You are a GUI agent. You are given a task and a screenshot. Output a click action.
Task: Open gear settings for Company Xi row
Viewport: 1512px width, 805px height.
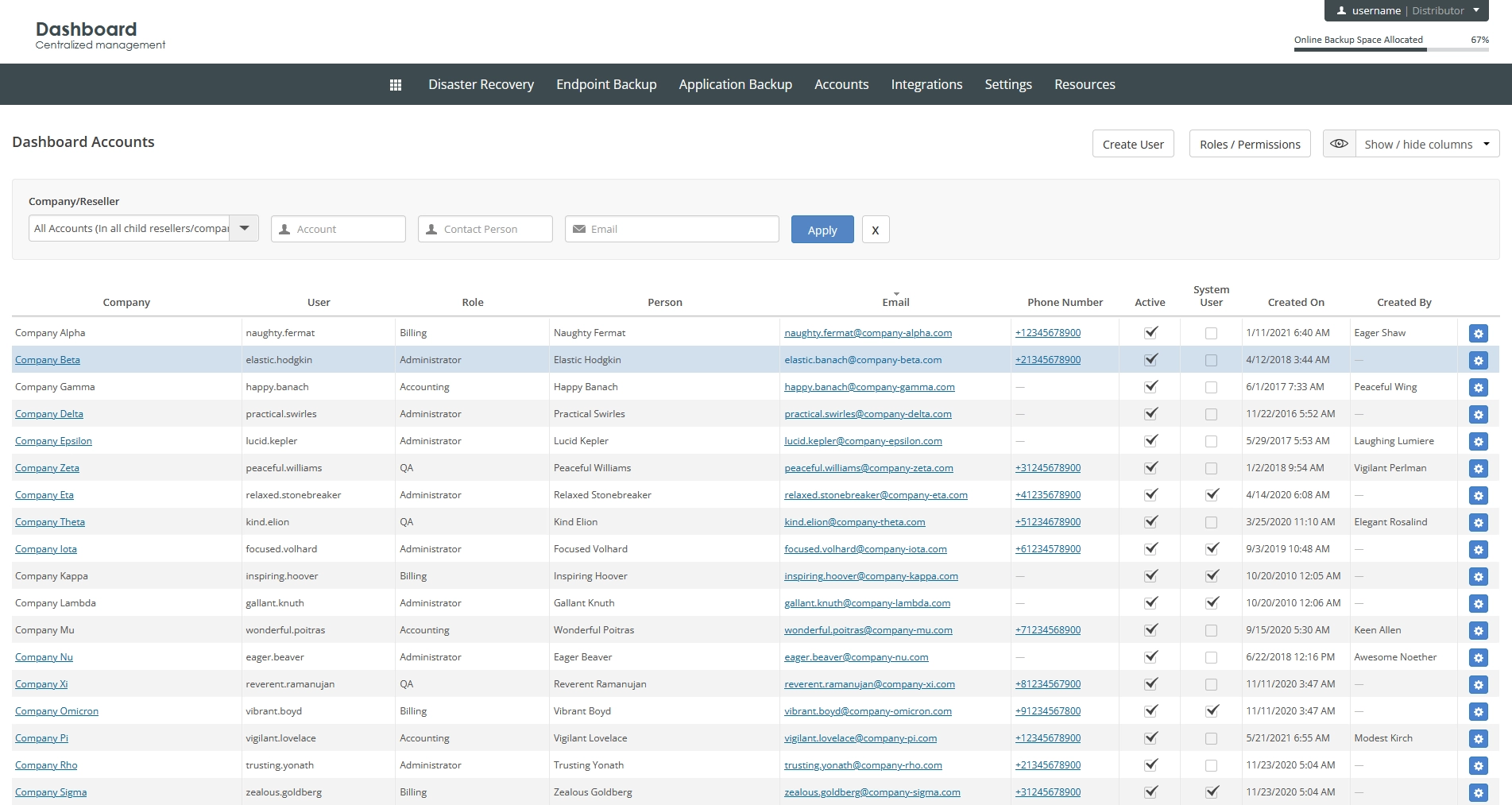point(1478,685)
